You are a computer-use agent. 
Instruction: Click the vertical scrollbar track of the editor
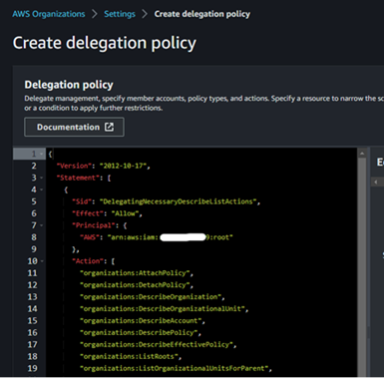362,267
